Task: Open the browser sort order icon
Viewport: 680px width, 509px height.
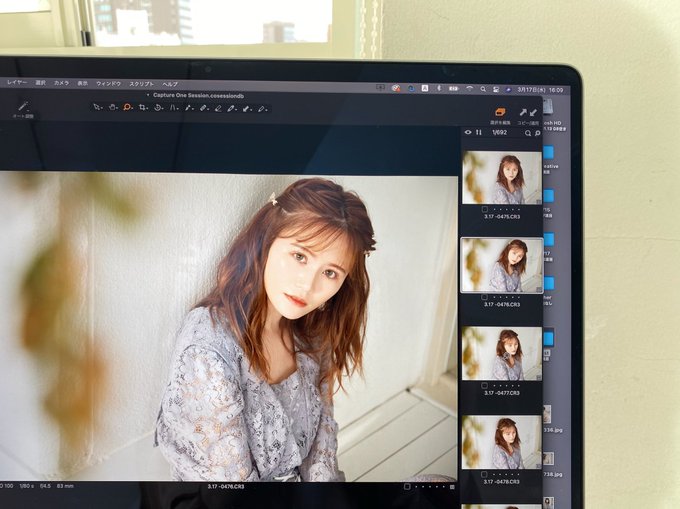Action: (x=479, y=132)
